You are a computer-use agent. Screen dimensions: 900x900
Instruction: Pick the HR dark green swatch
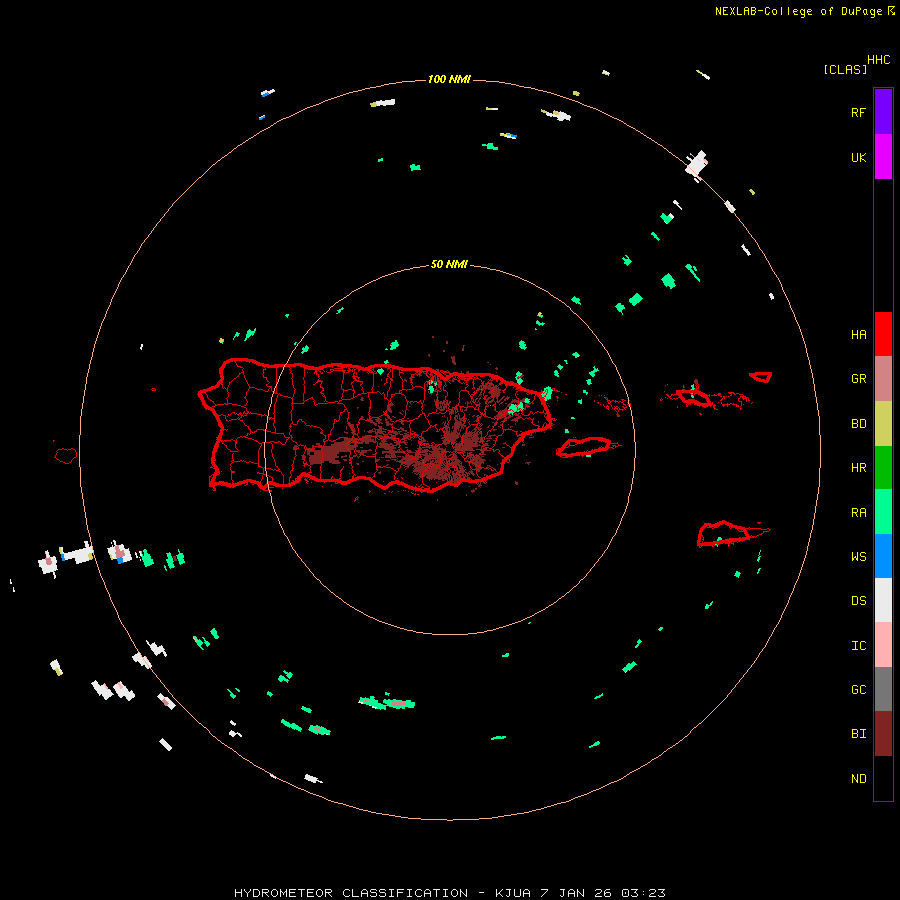click(x=883, y=468)
